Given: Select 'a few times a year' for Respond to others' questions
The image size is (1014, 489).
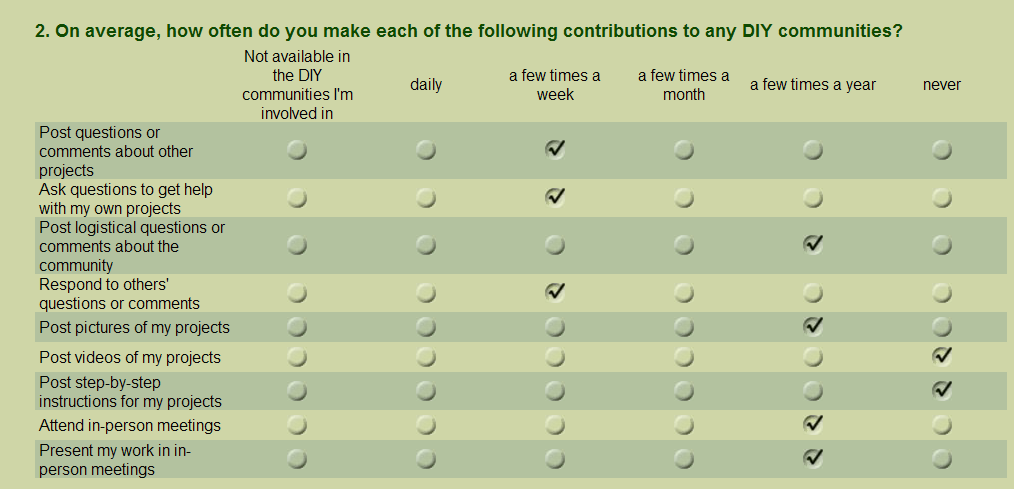Looking at the screenshot, I should 813,293.
